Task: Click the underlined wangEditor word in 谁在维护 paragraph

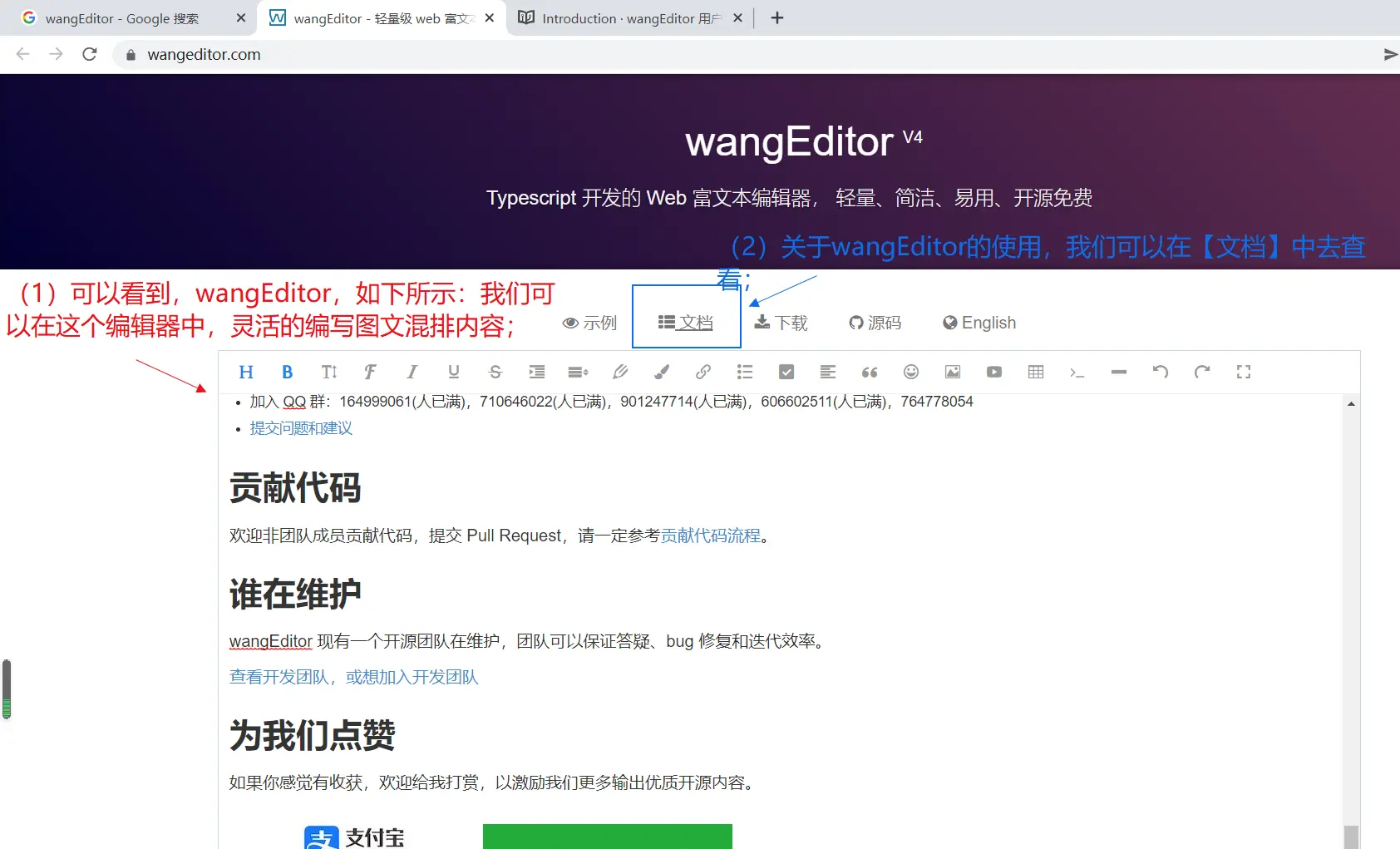Action: (271, 641)
